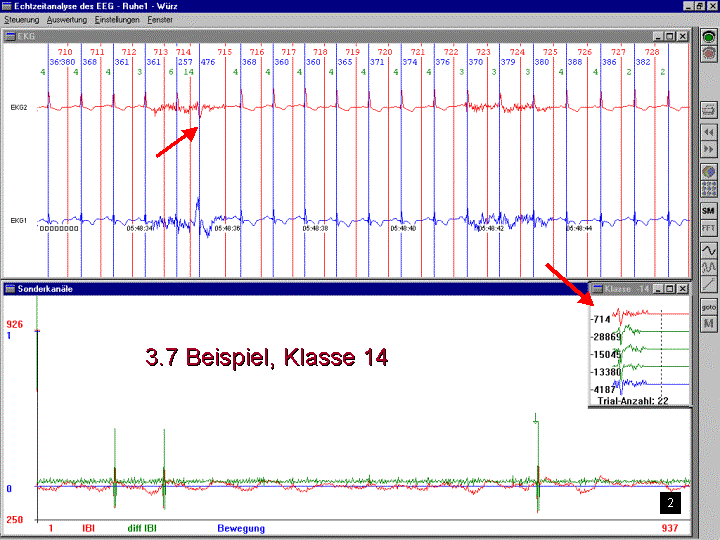Open the Einstellungen menu
This screenshot has width=720, height=540.
point(119,20)
